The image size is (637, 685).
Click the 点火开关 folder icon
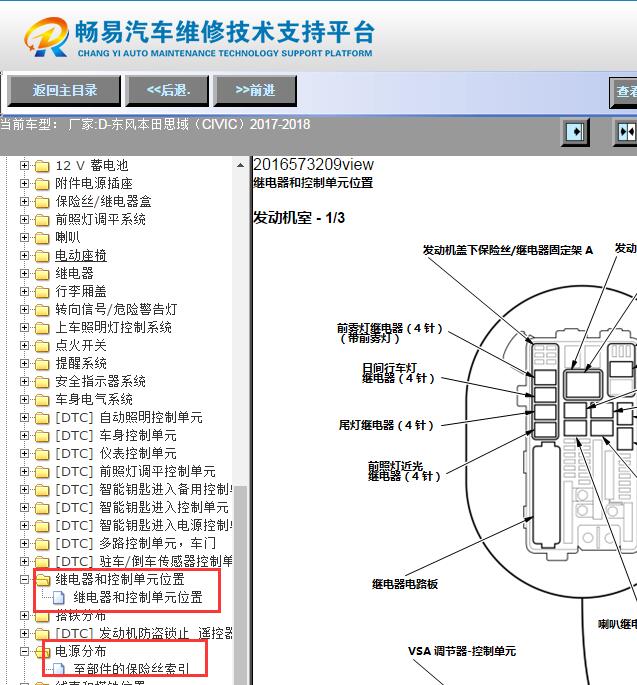click(x=42, y=346)
